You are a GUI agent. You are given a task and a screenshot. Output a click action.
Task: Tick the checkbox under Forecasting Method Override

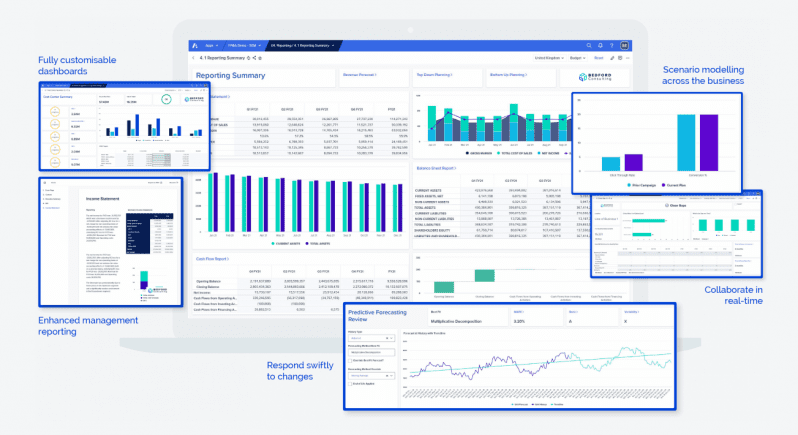coord(350,383)
